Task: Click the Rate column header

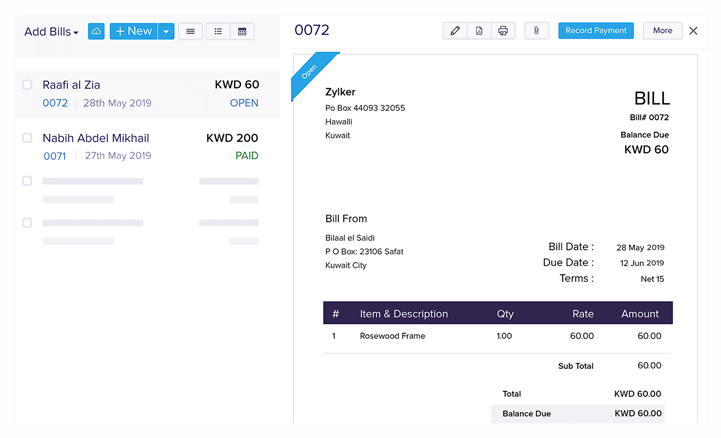Action: 583,314
